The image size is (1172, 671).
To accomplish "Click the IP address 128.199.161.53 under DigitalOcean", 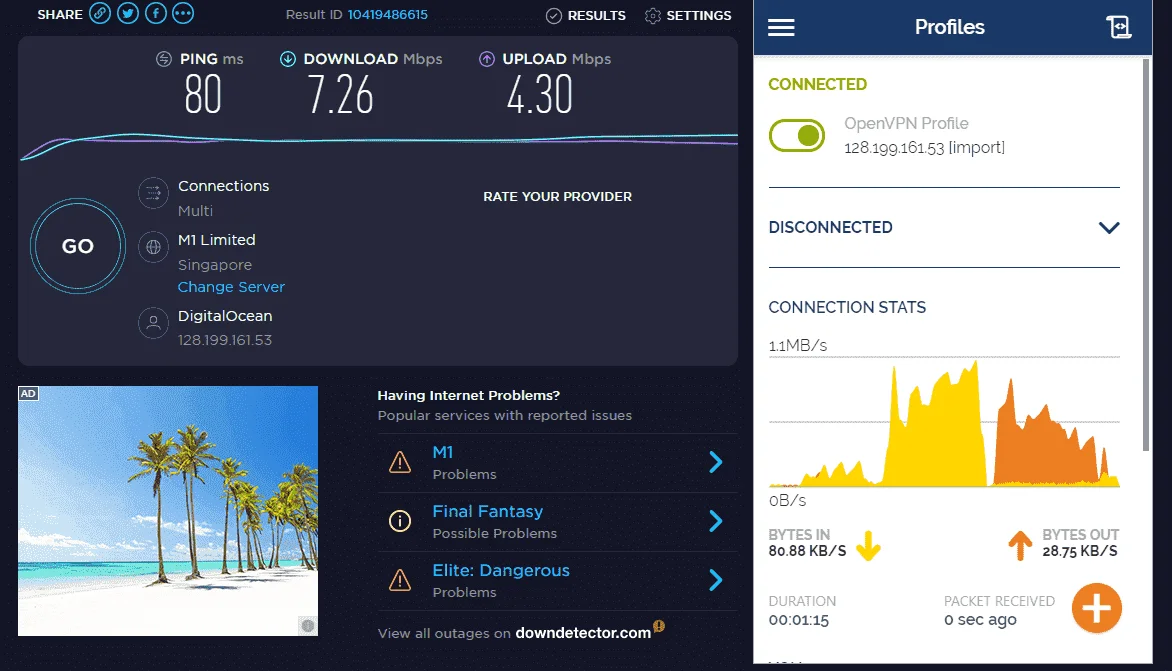I will (x=224, y=340).
